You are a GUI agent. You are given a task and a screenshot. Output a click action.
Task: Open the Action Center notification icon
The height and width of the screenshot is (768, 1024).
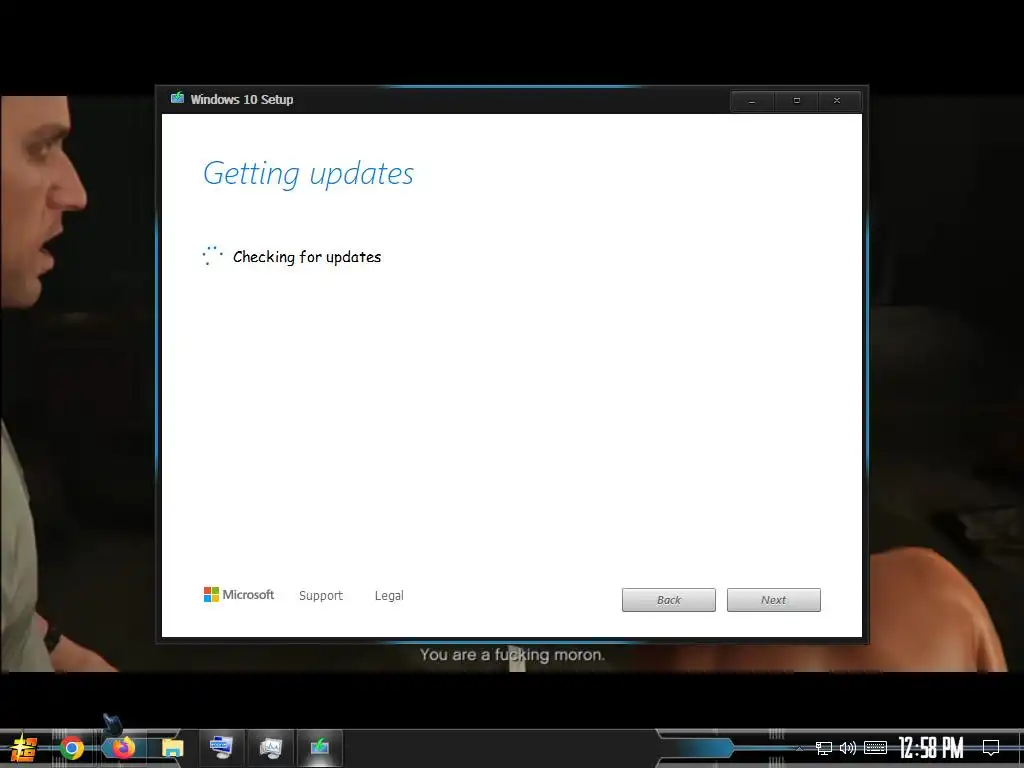991,748
